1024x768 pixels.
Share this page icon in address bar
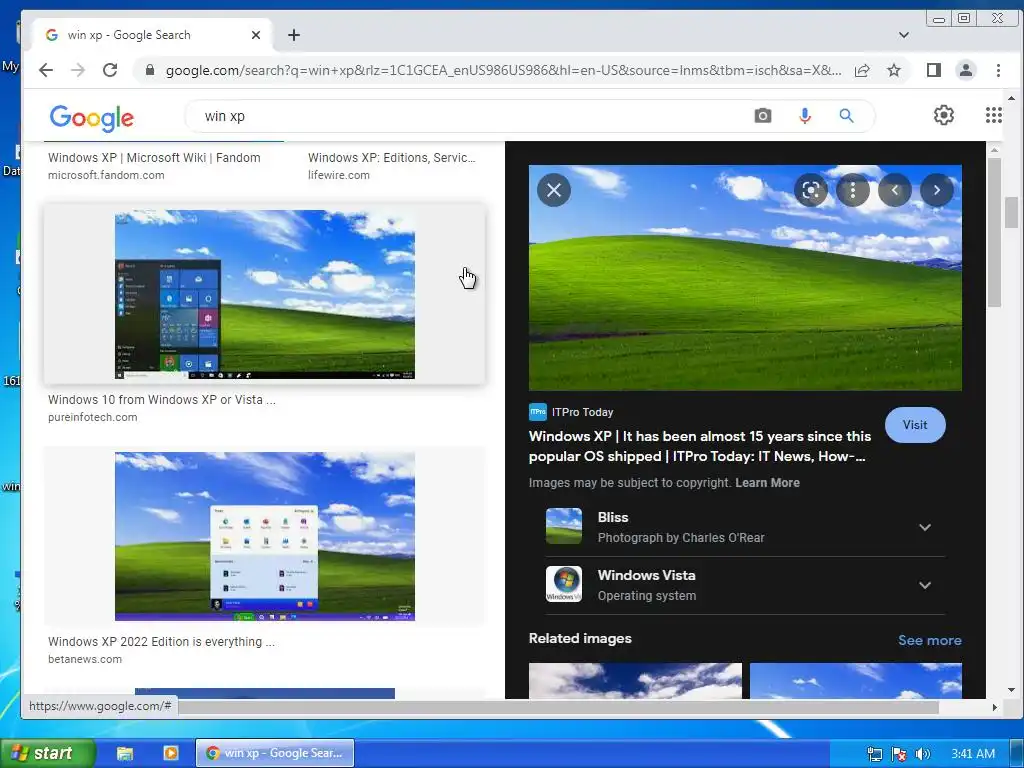(x=862, y=70)
